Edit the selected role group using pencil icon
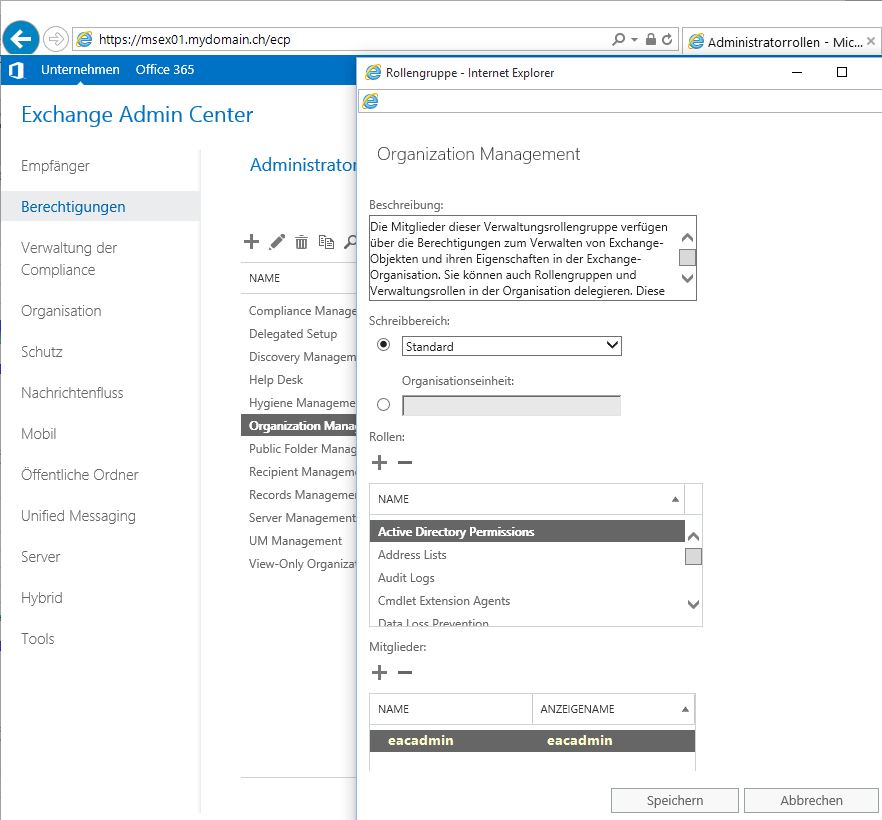 [x=276, y=242]
